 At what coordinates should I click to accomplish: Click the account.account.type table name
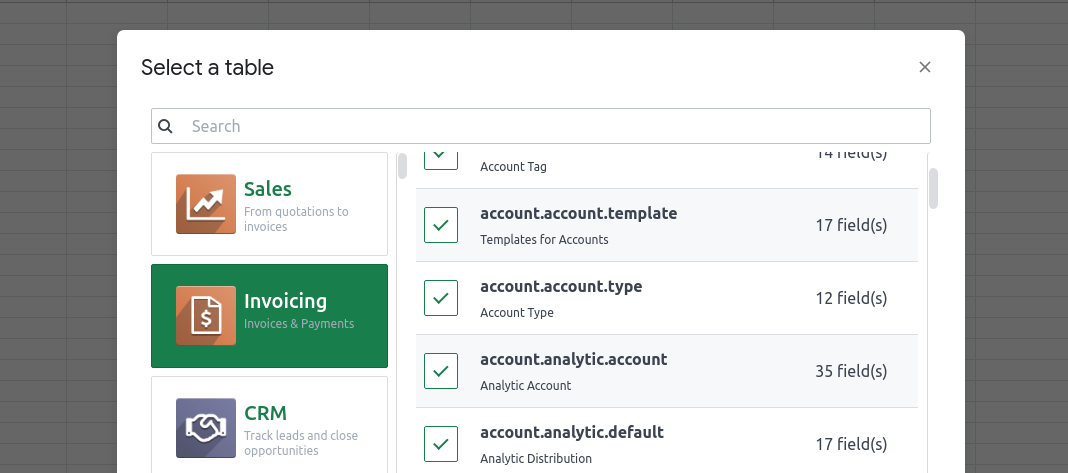(560, 286)
